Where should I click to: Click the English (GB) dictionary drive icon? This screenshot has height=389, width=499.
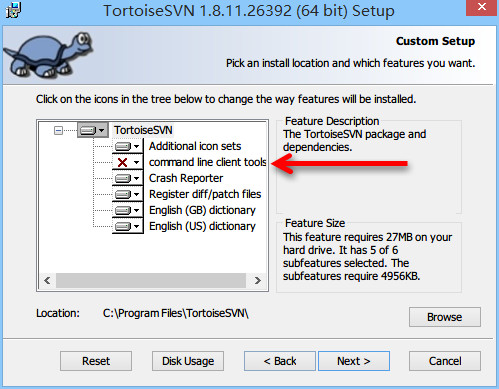tap(123, 210)
